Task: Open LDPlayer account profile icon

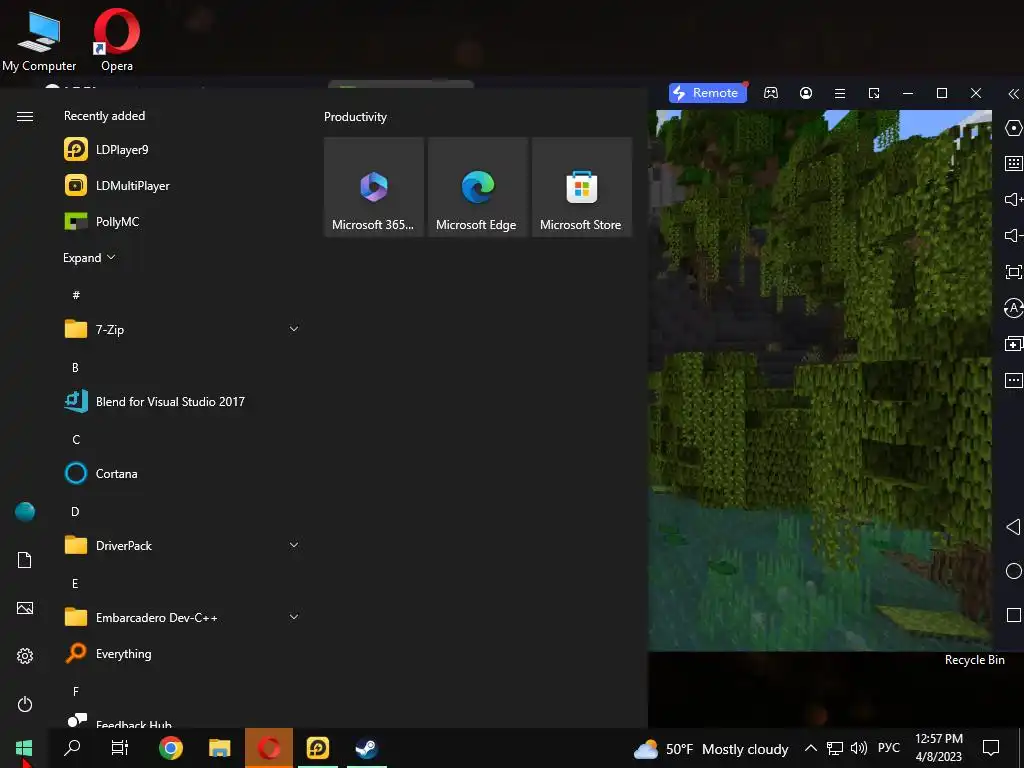Action: click(806, 93)
